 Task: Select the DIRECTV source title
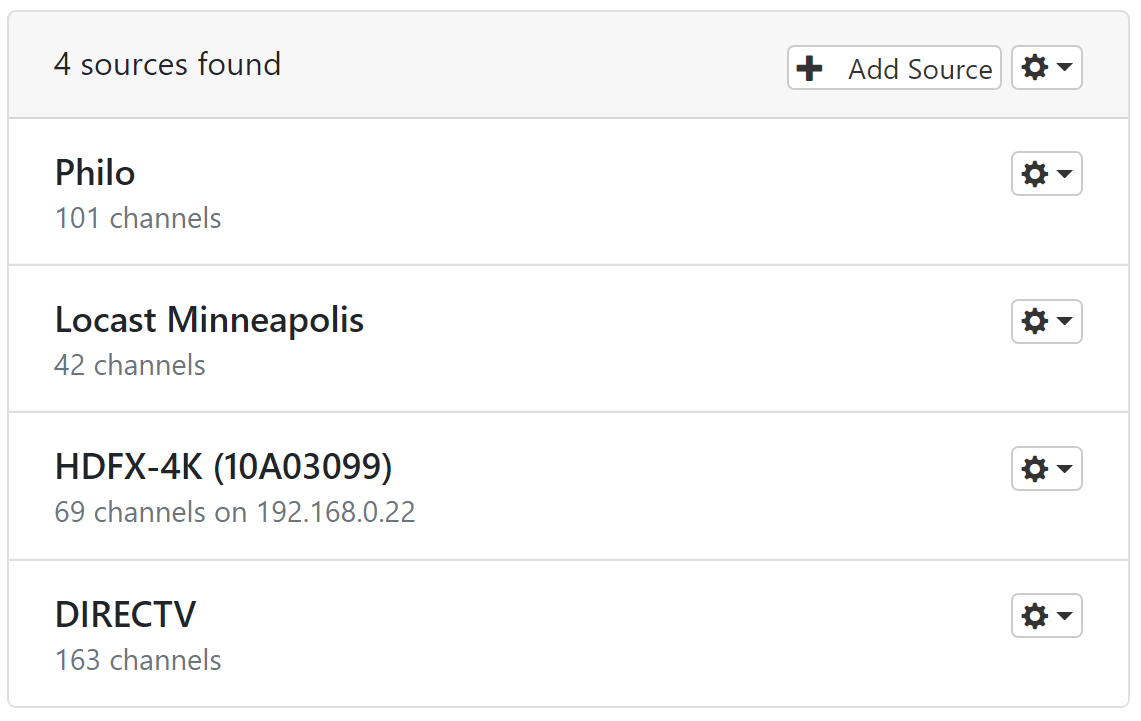[125, 614]
